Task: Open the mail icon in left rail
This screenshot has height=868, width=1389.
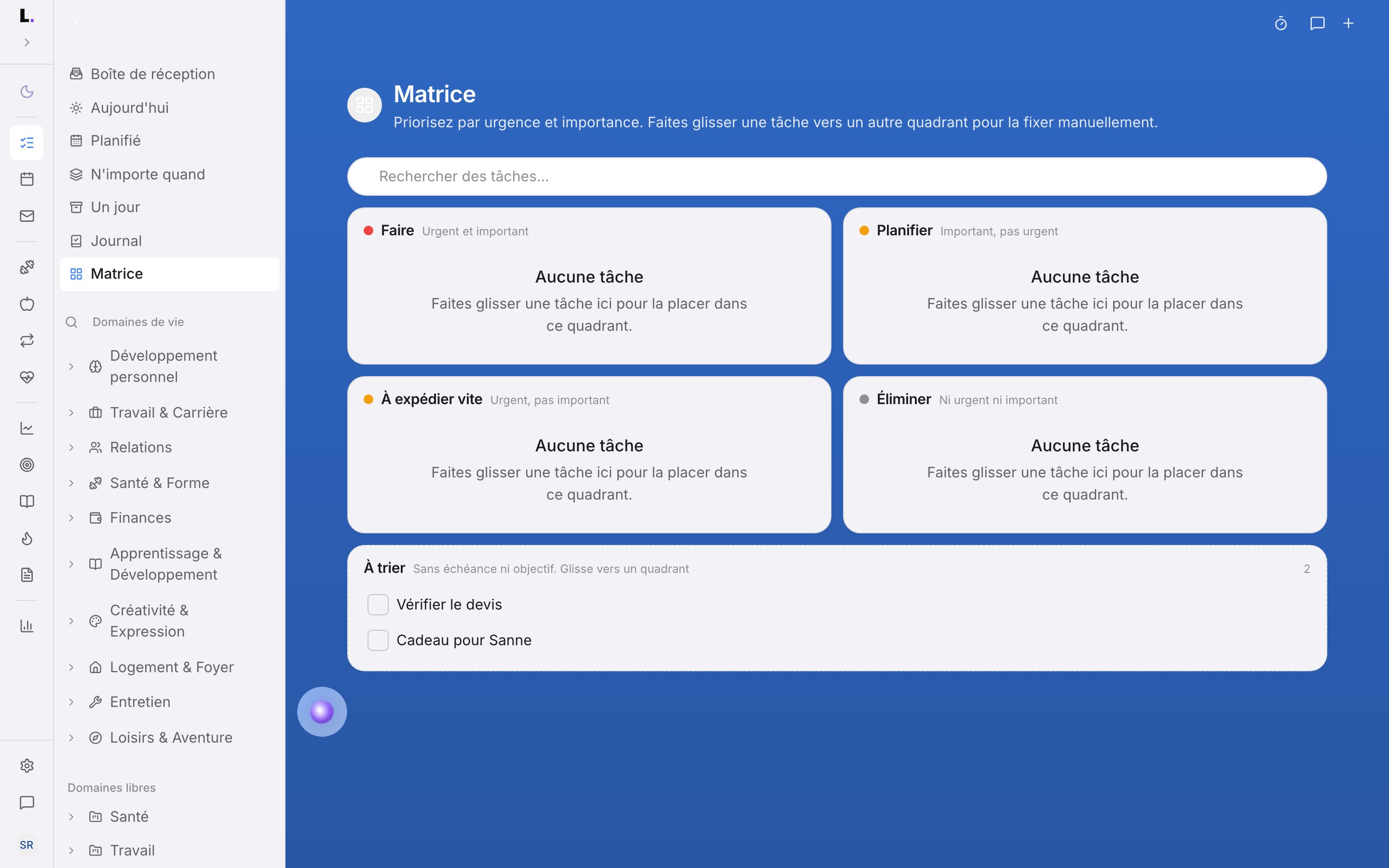Action: [x=27, y=216]
